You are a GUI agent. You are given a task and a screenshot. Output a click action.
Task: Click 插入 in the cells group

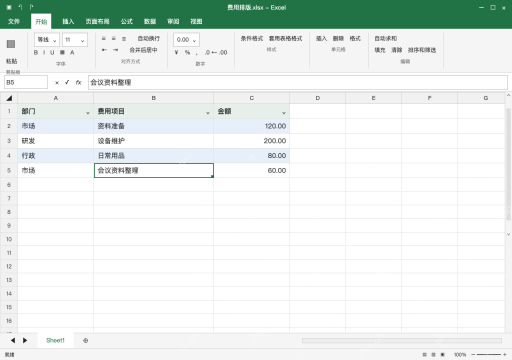(321, 39)
